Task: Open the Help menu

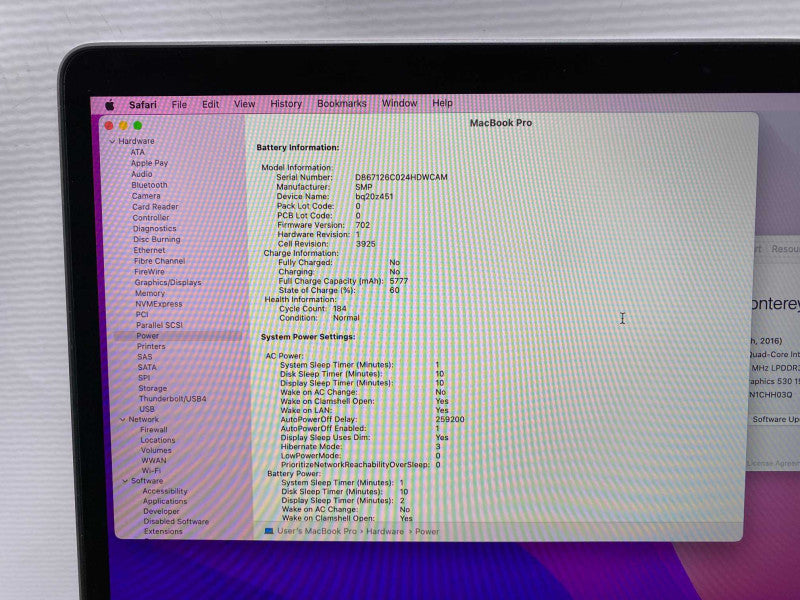Action: click(442, 103)
